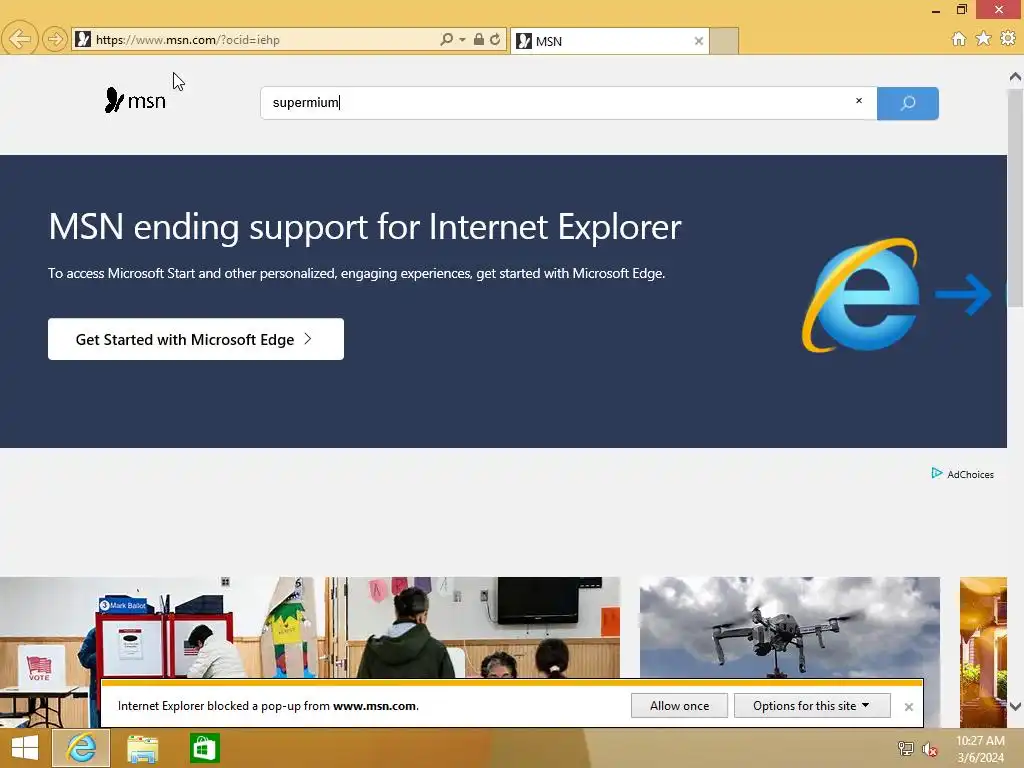Click the scrollbar down arrow

click(1015, 706)
